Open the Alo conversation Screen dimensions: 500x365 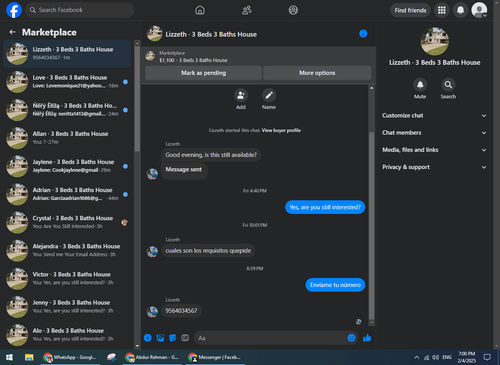pyautogui.click(x=68, y=335)
